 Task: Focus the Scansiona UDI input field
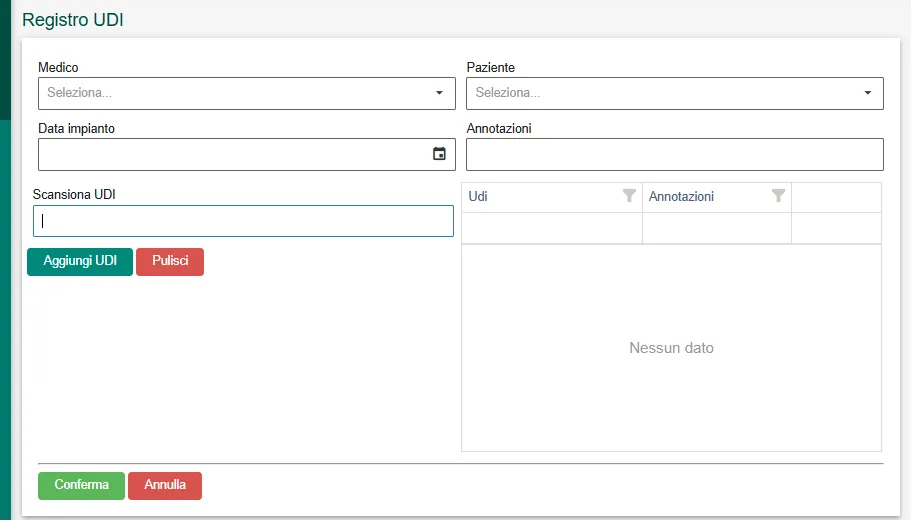click(243, 221)
